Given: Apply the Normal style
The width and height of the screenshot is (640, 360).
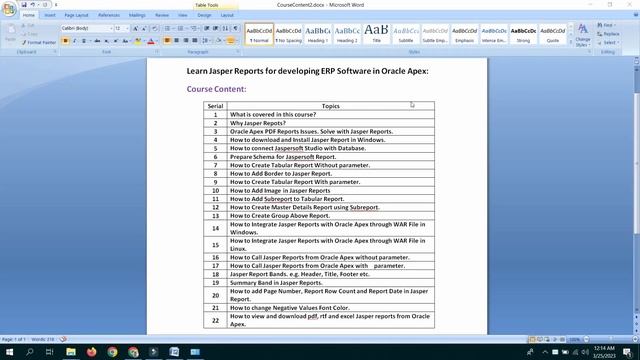Looking at the screenshot, I should coord(259,34).
